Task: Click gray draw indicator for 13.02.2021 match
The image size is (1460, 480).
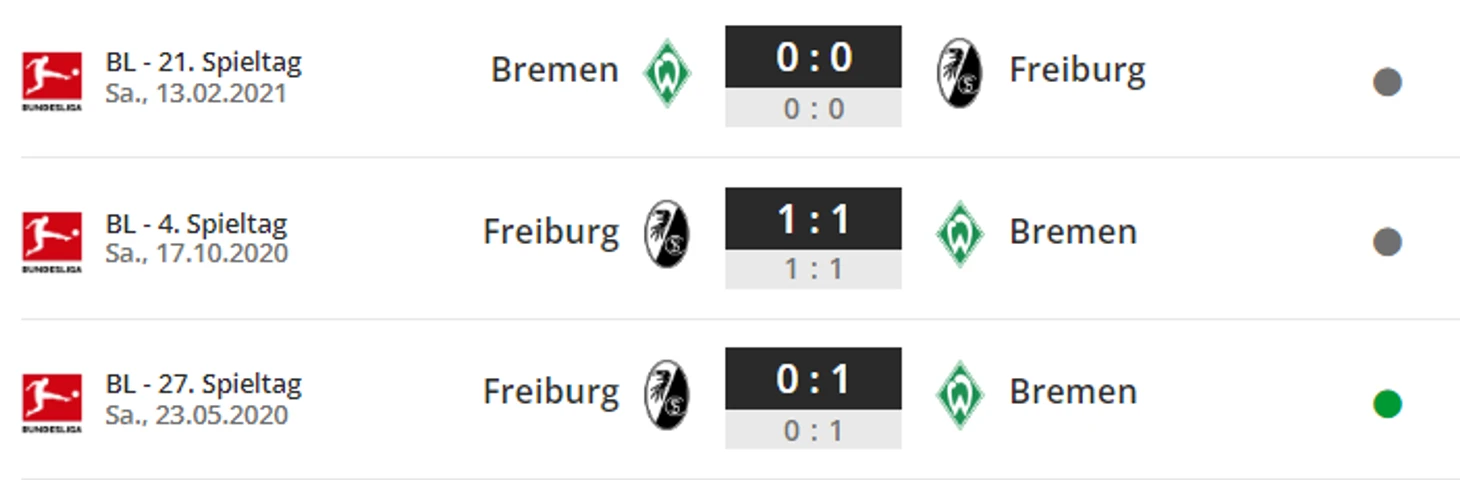Action: [x=1387, y=82]
